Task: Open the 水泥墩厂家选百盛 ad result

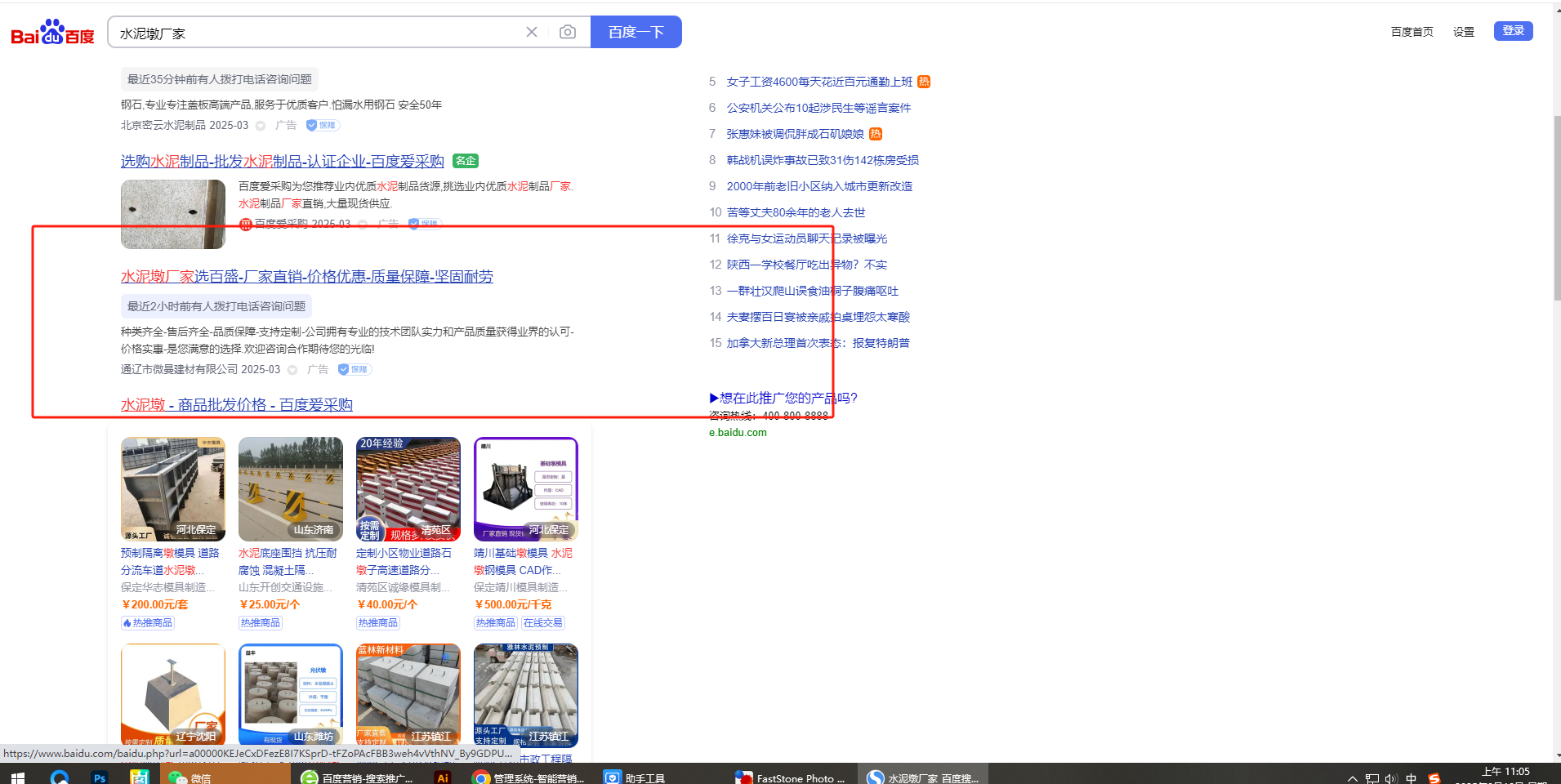Action: pos(307,277)
